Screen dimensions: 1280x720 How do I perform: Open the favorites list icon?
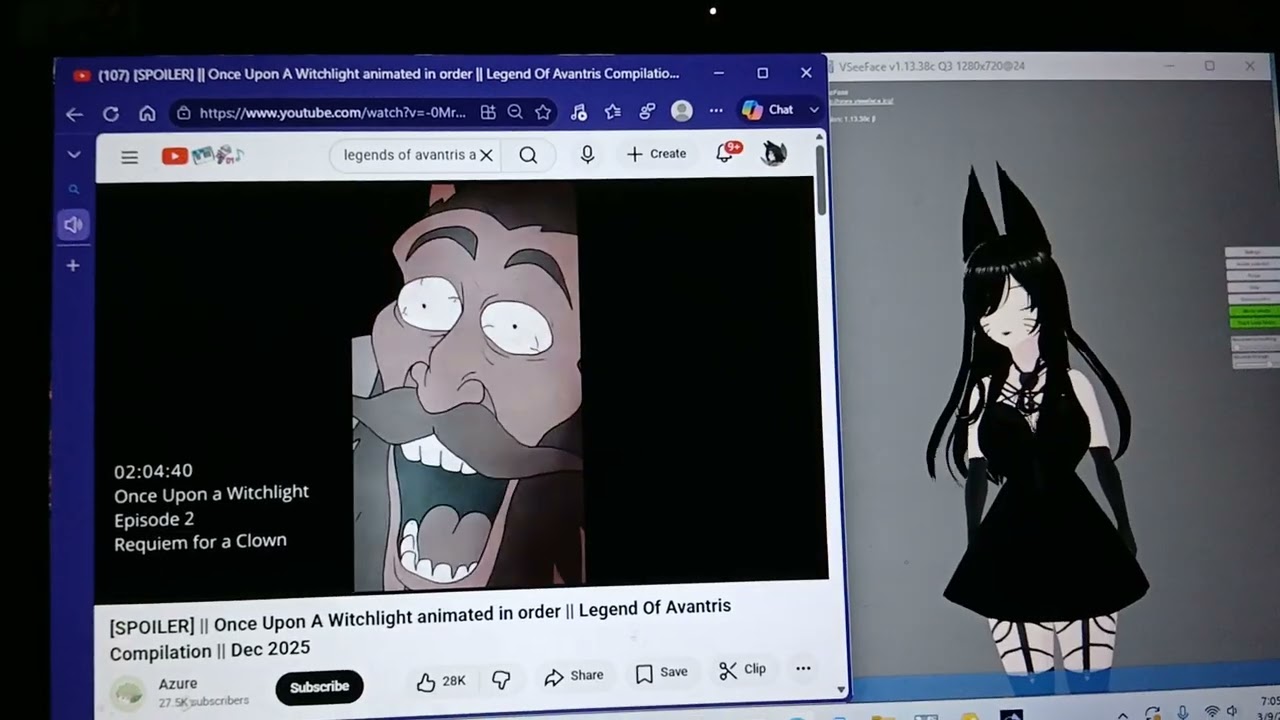point(613,111)
